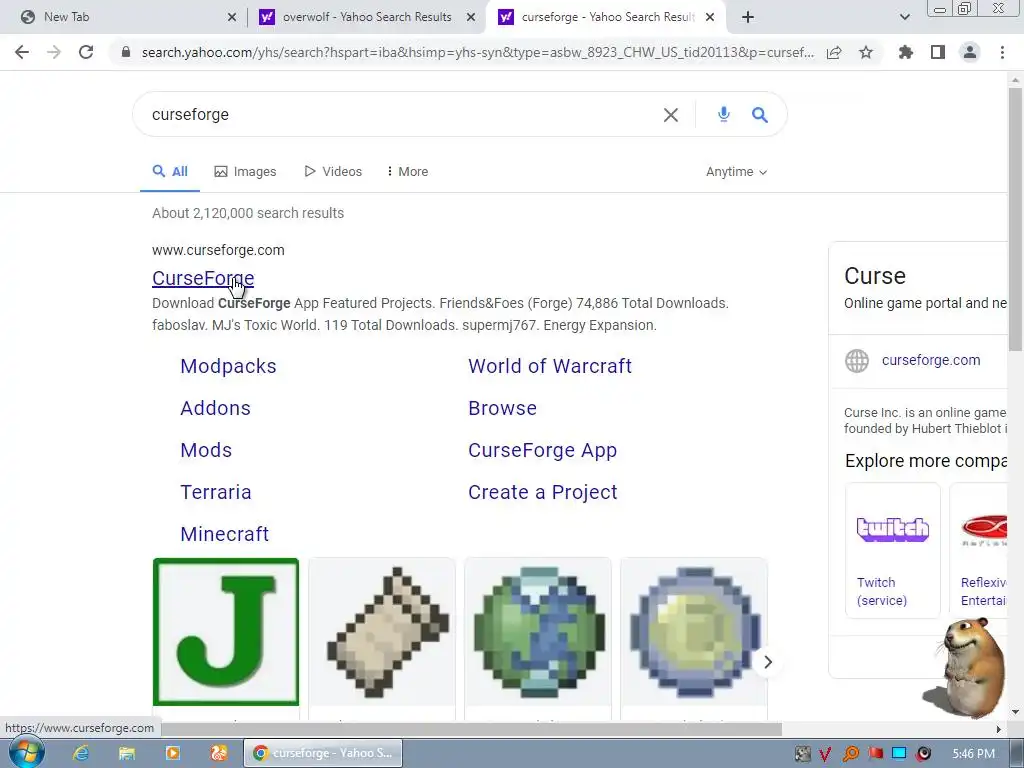
Task: Open the CurseForge result title
Action: [203, 278]
